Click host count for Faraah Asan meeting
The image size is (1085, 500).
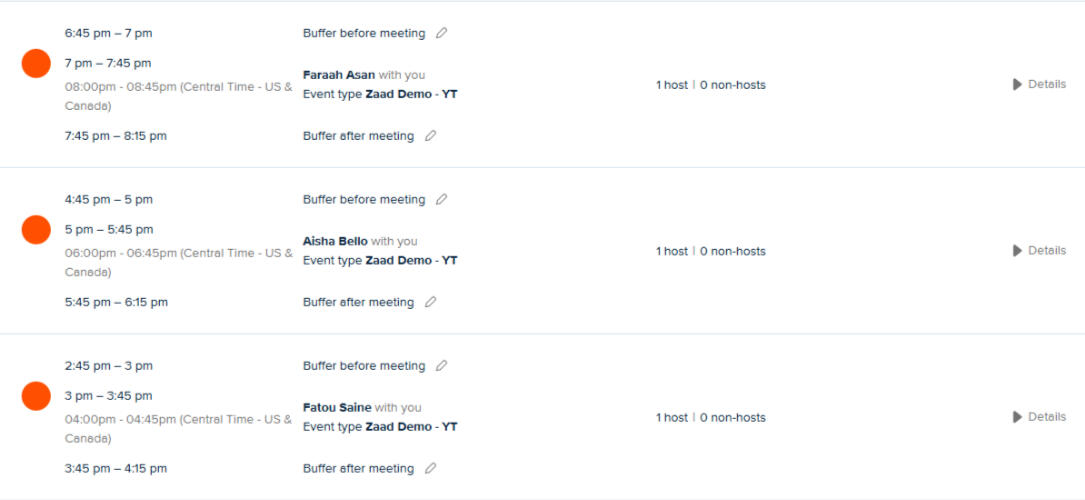tap(672, 85)
